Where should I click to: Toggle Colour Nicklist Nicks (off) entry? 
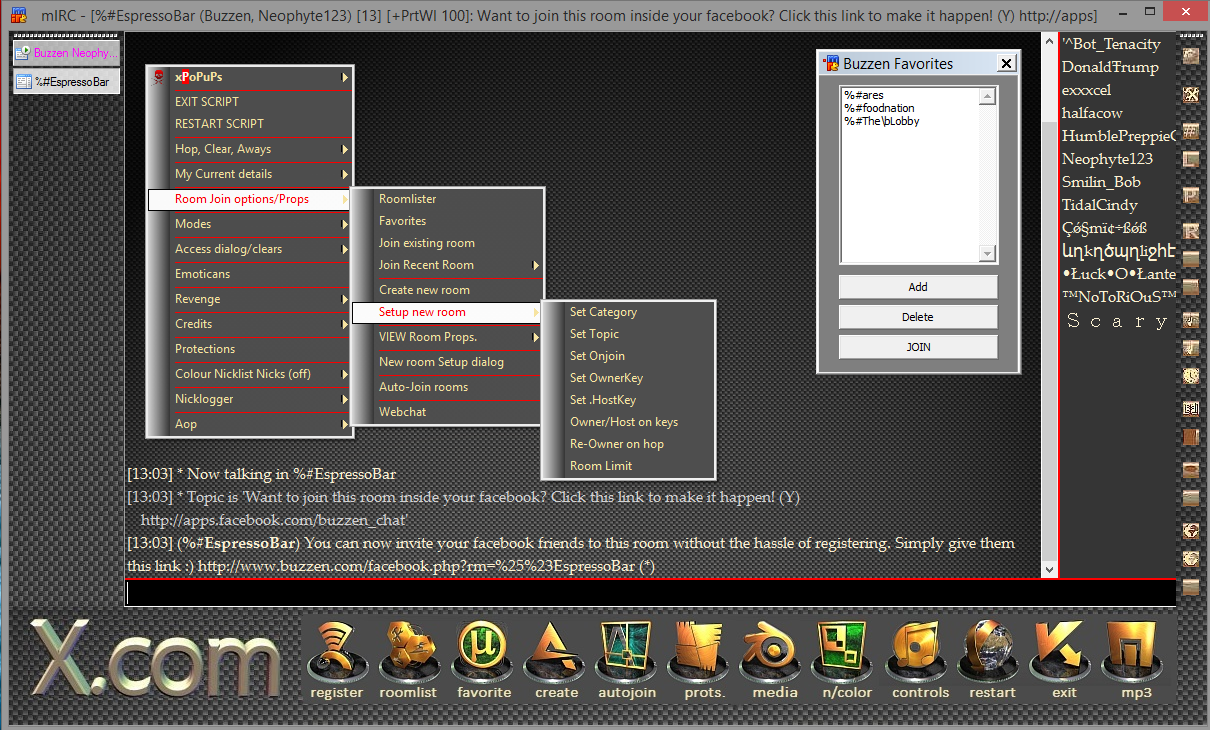click(243, 374)
